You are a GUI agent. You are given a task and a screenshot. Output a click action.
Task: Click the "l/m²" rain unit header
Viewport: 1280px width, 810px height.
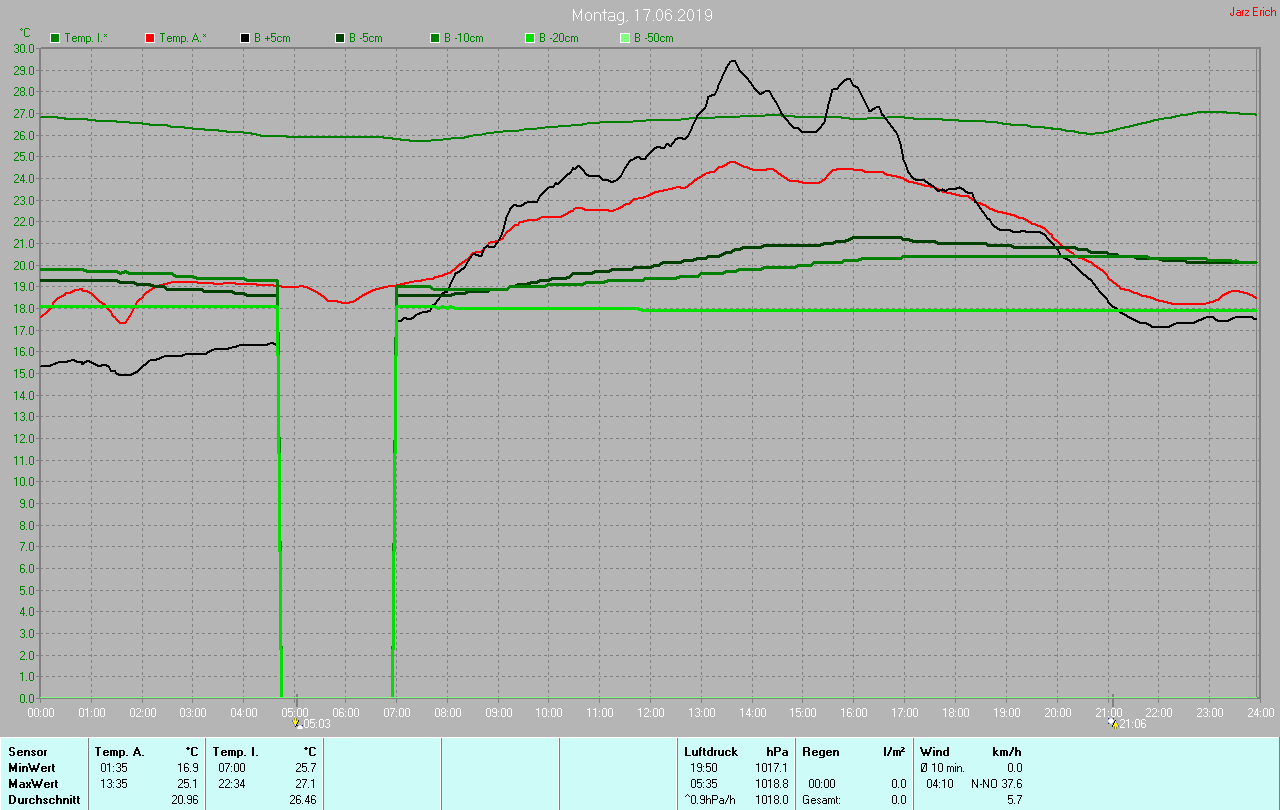click(894, 751)
